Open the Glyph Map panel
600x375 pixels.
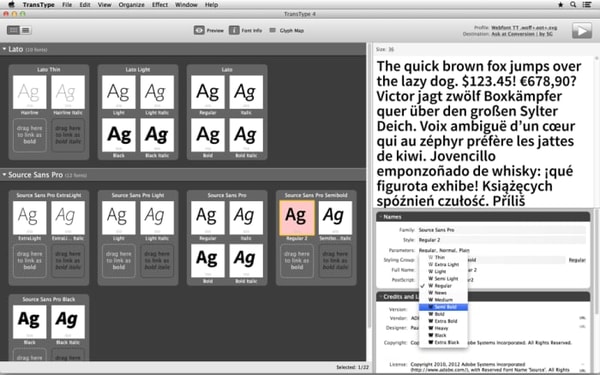tap(287, 30)
